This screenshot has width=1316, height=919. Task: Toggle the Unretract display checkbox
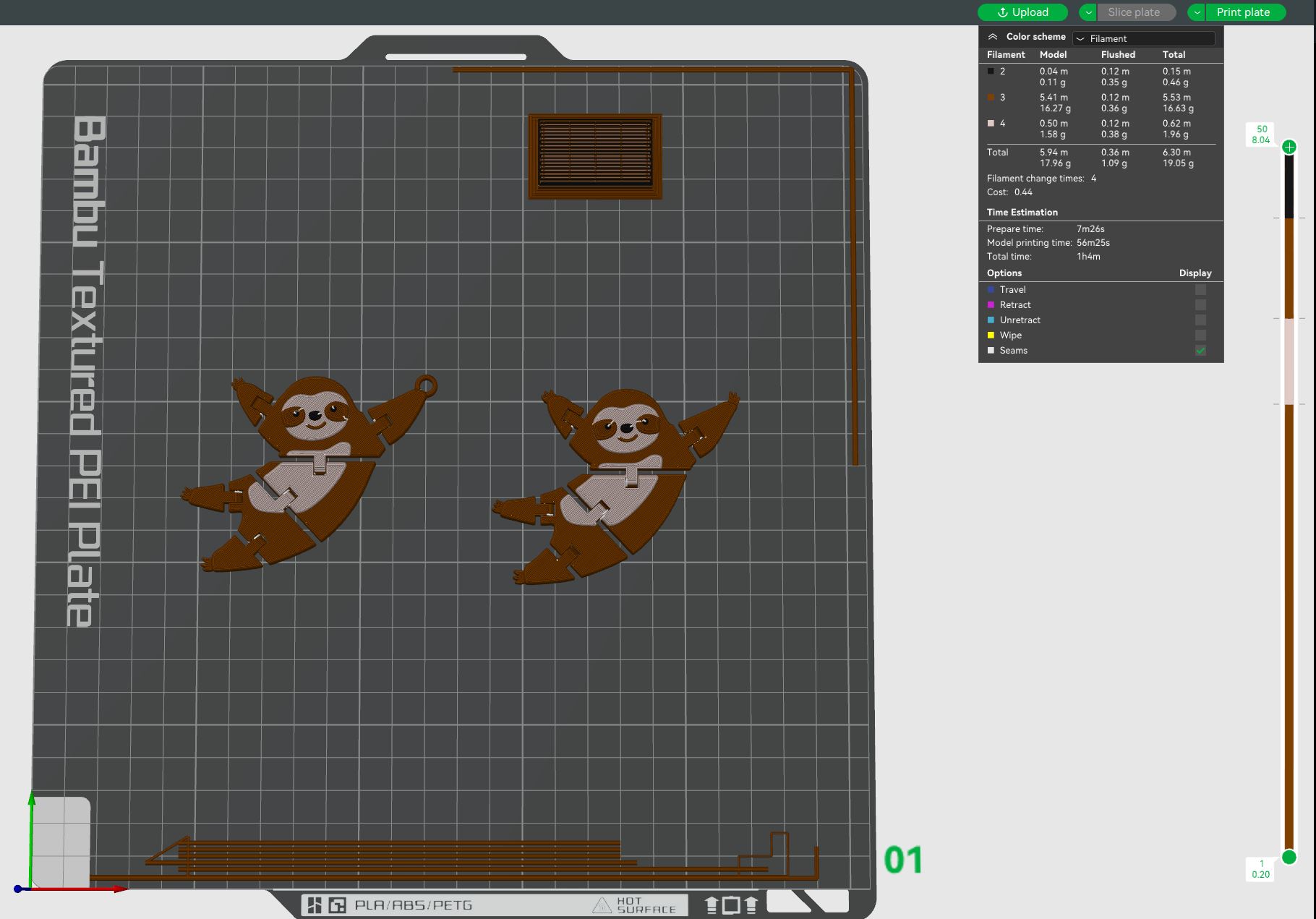1200,320
